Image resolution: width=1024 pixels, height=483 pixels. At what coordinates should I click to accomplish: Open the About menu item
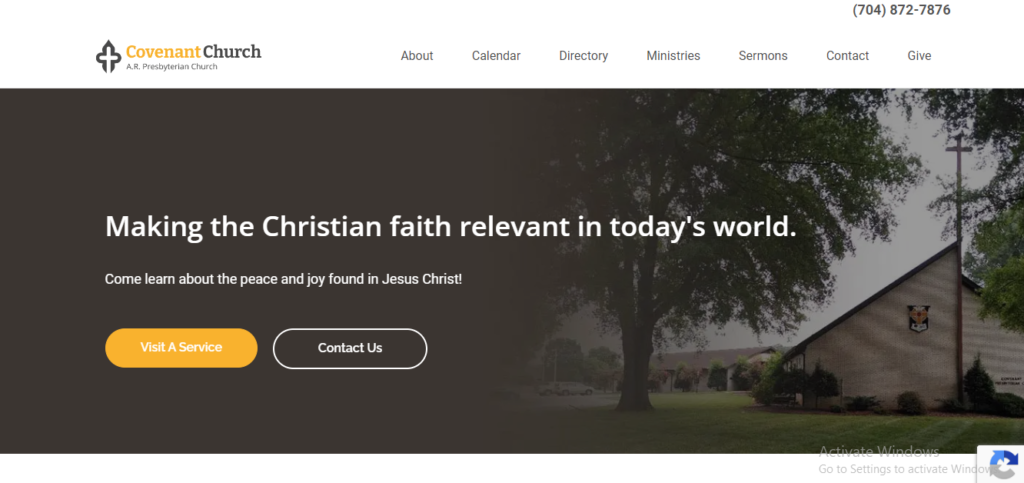pos(417,56)
